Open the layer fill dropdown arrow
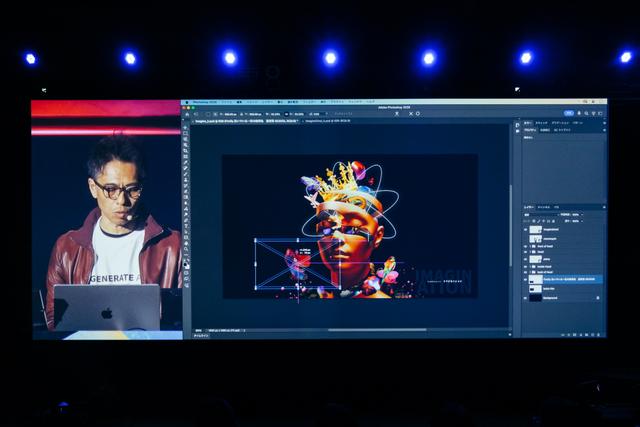 click(582, 221)
